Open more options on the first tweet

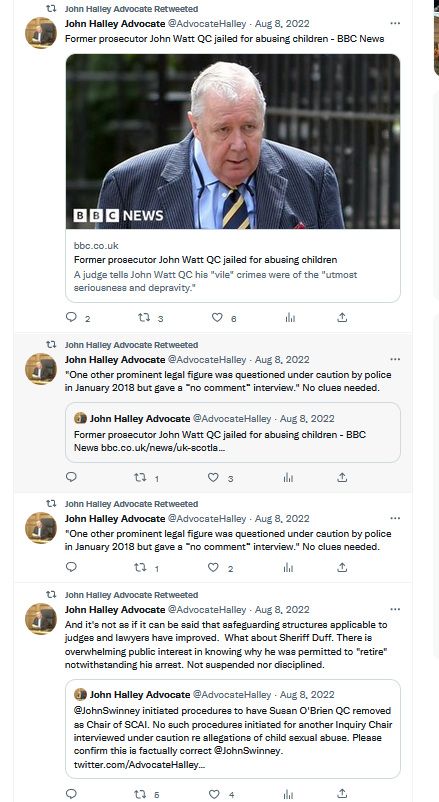coord(394,23)
